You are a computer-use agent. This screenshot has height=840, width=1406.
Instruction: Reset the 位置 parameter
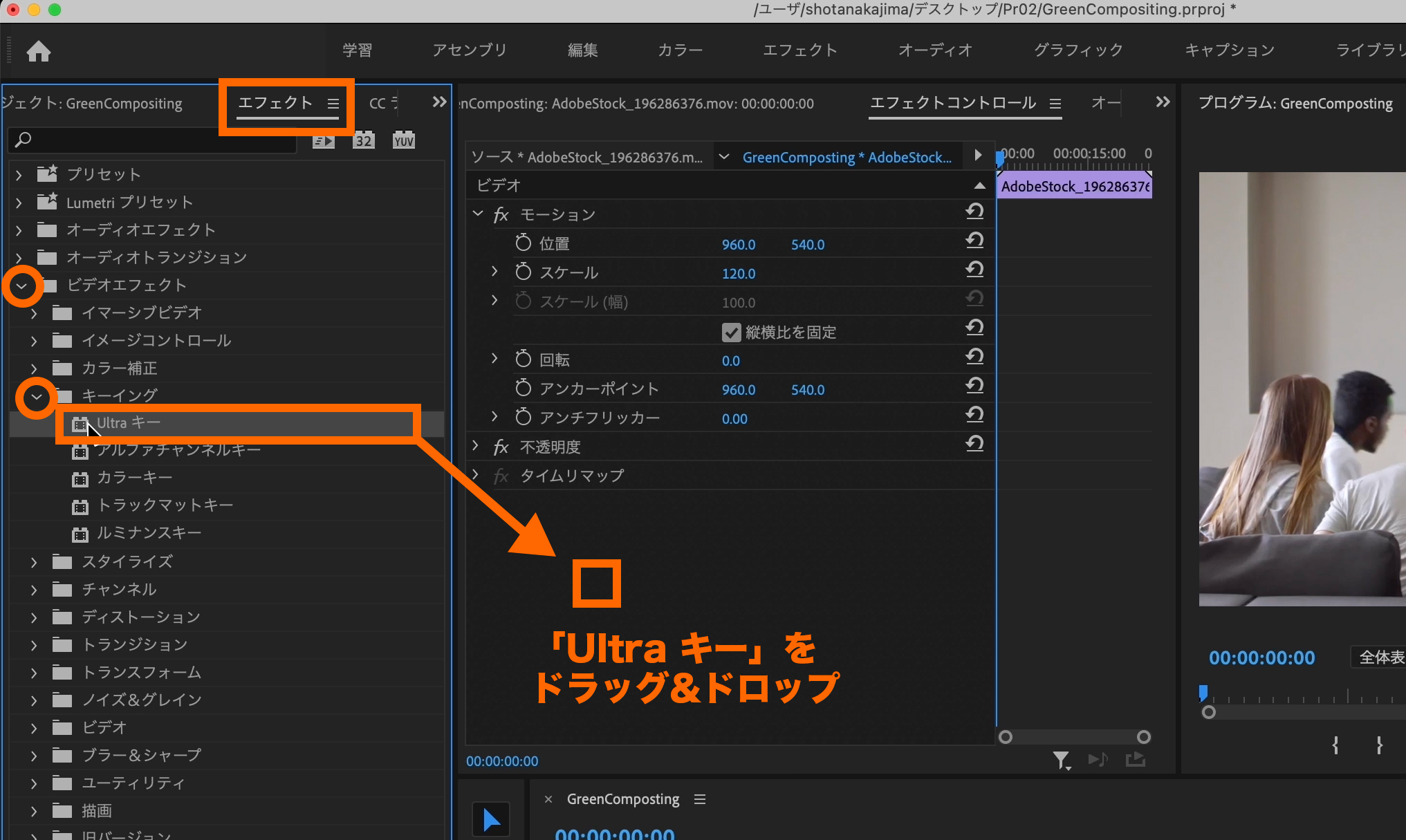[974, 241]
